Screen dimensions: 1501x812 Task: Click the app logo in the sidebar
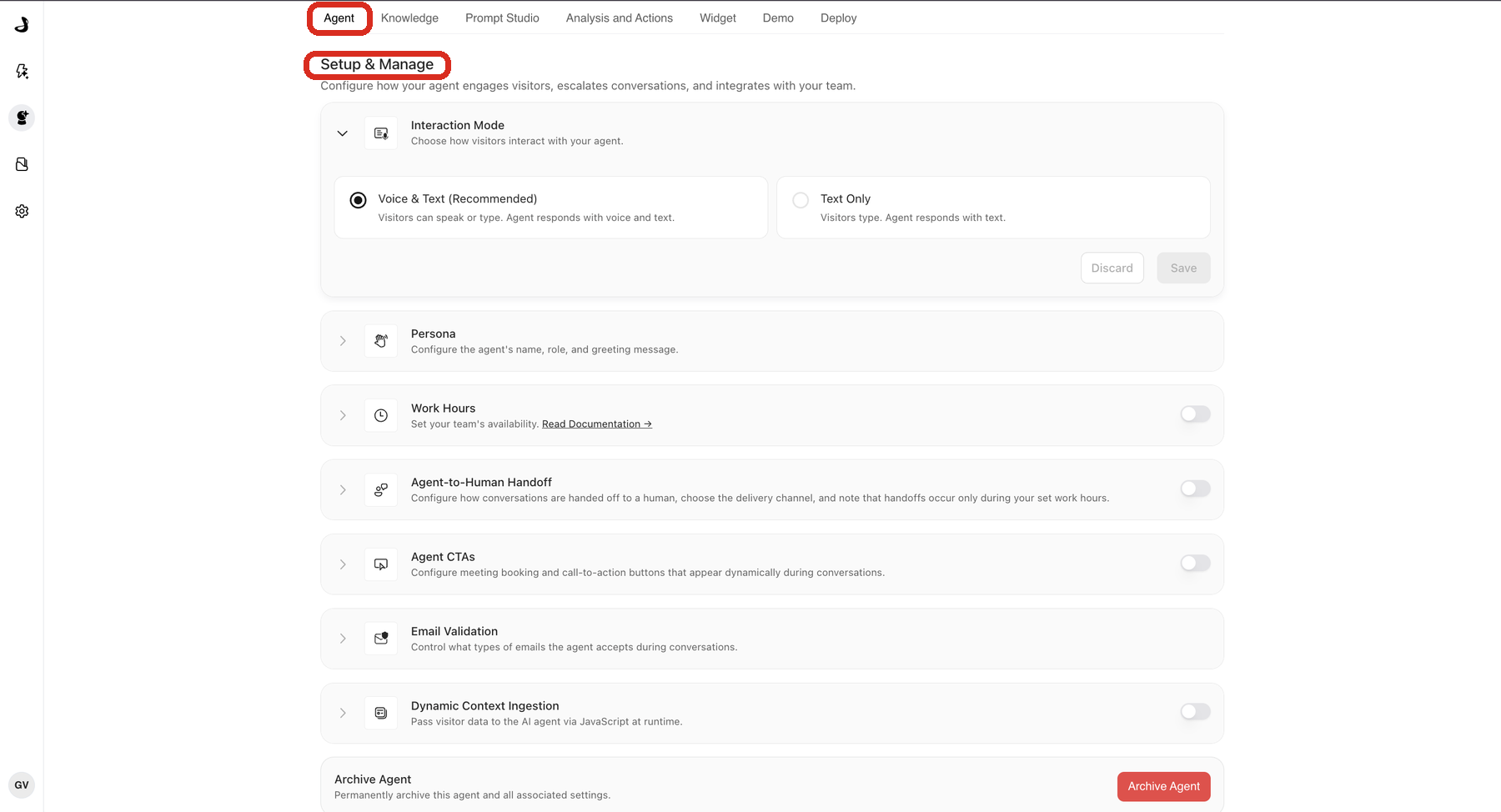[x=22, y=24]
